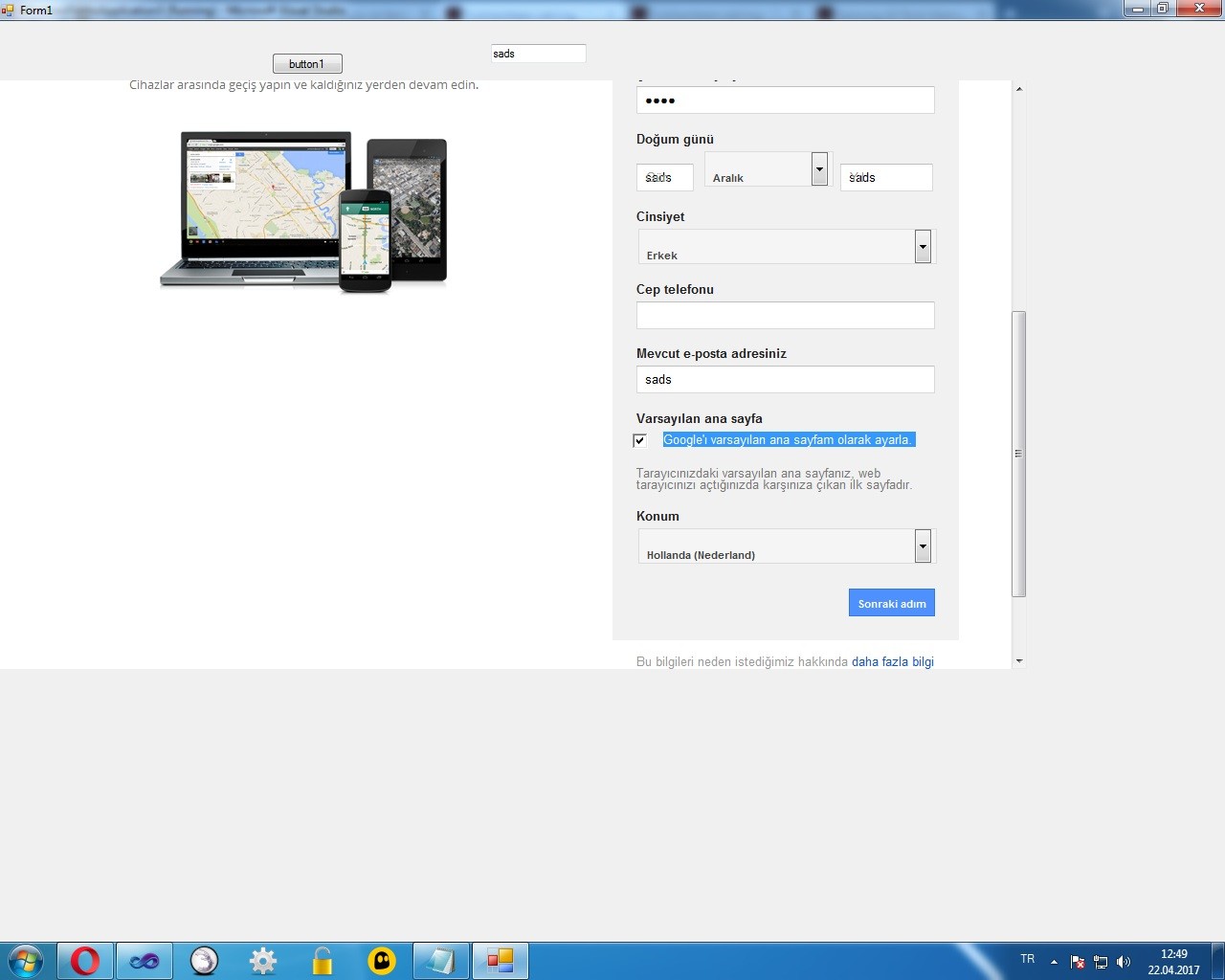Open the yellow padlock taskbar app
Viewport: 1225px width, 980px height.
[323, 961]
